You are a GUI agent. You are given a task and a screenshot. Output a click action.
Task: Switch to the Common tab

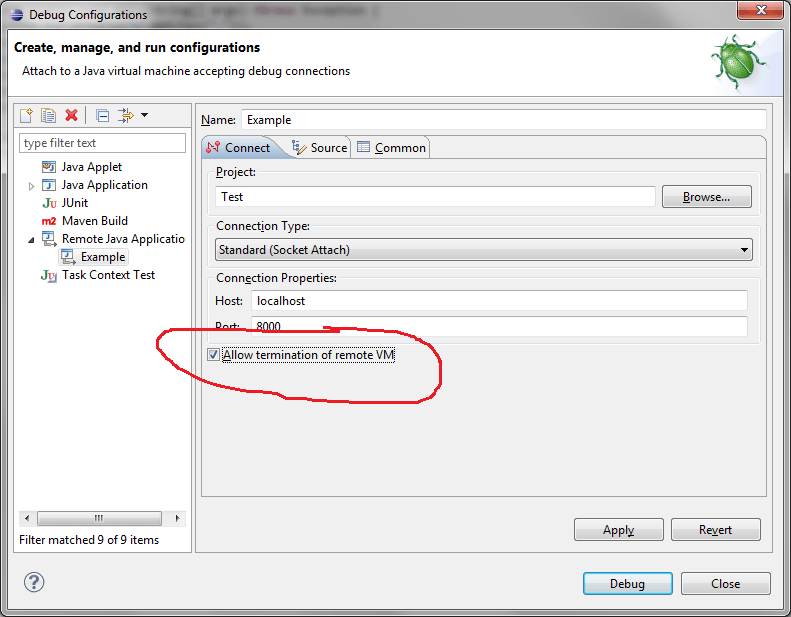tap(391, 147)
